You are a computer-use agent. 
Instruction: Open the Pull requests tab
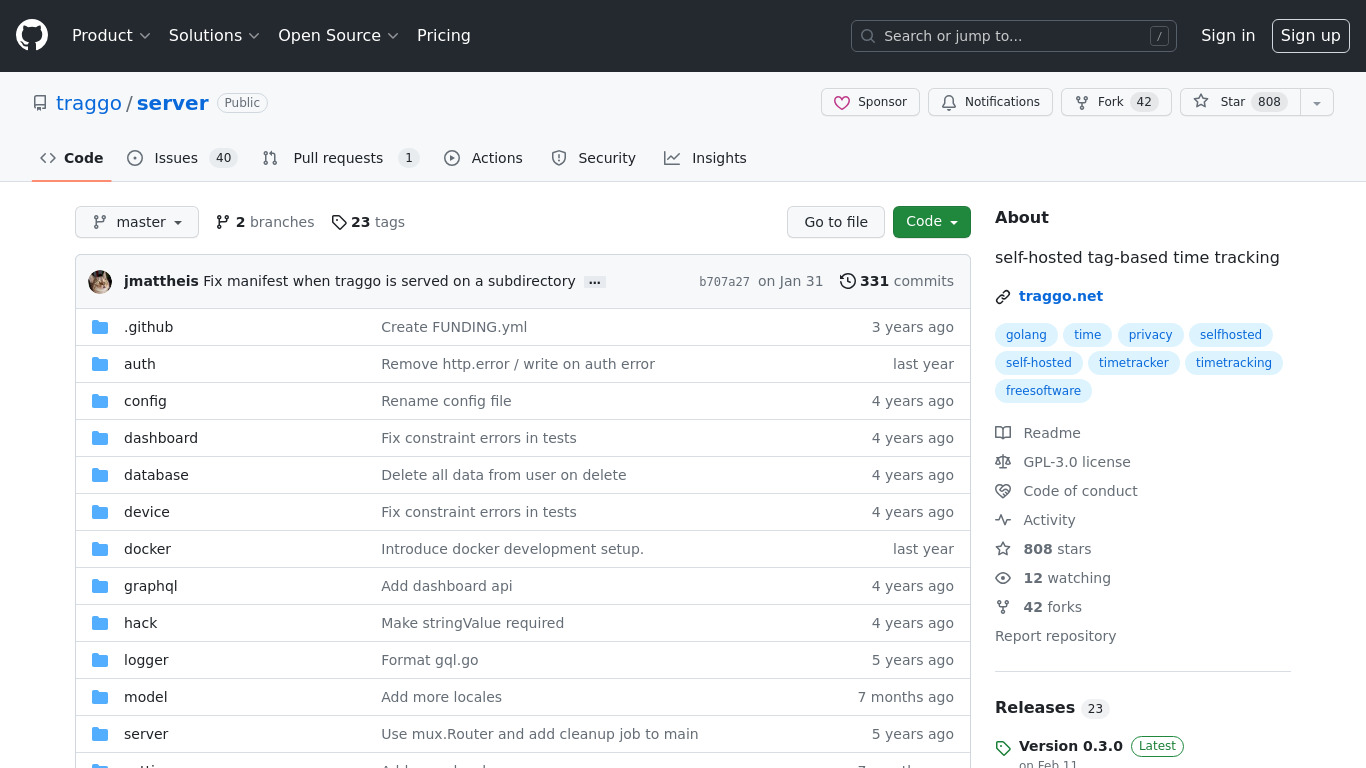click(x=340, y=158)
